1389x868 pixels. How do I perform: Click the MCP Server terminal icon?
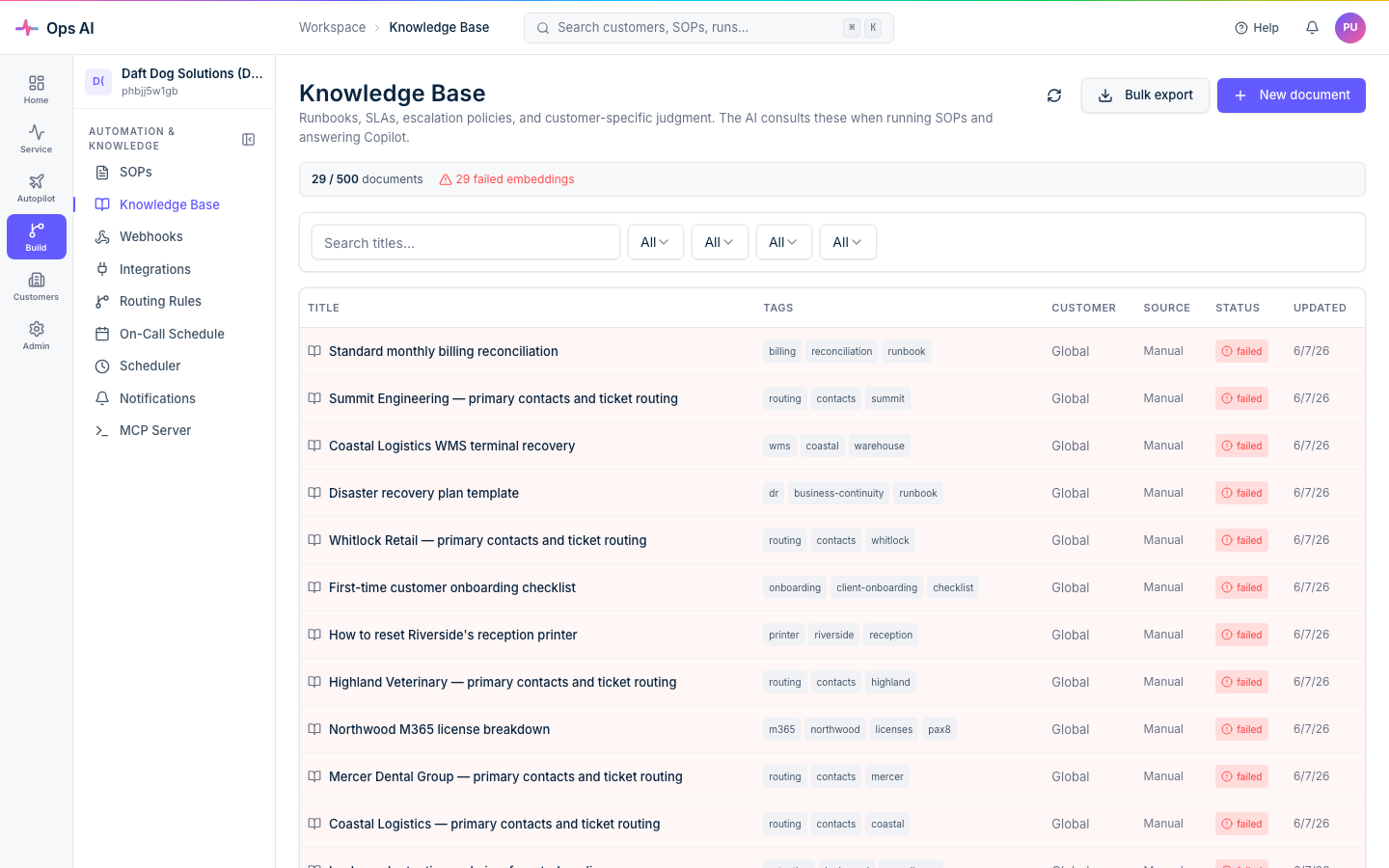coord(102,431)
